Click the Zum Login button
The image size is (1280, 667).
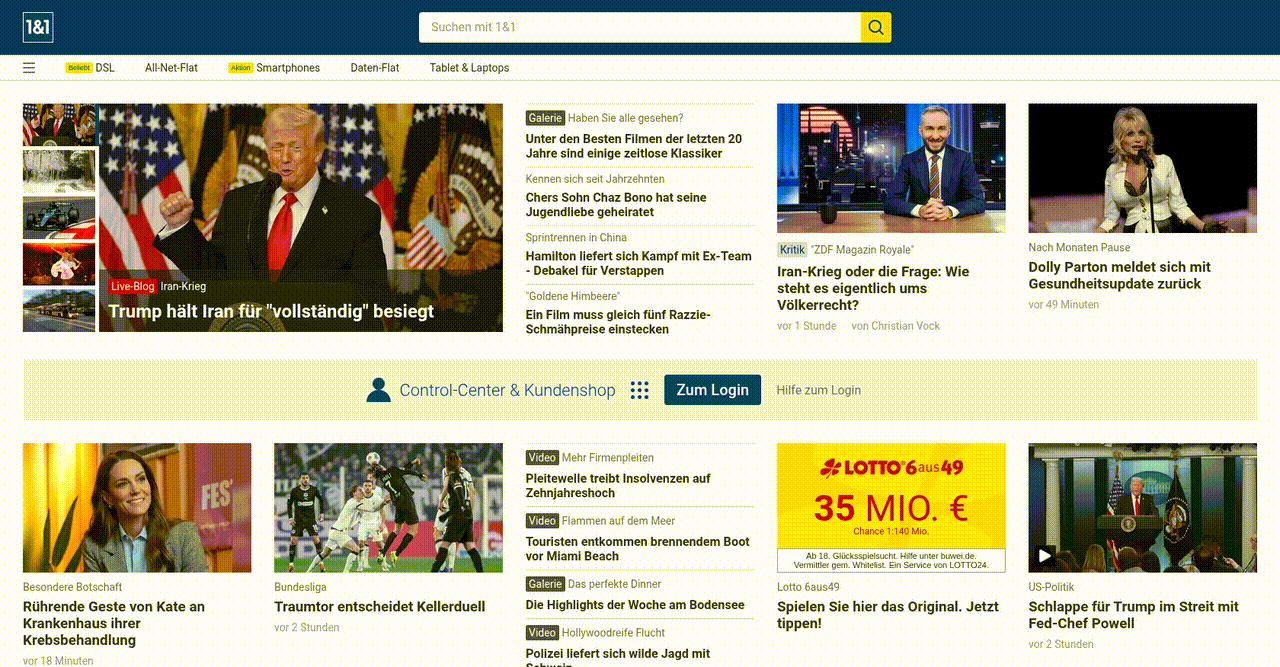tap(712, 390)
